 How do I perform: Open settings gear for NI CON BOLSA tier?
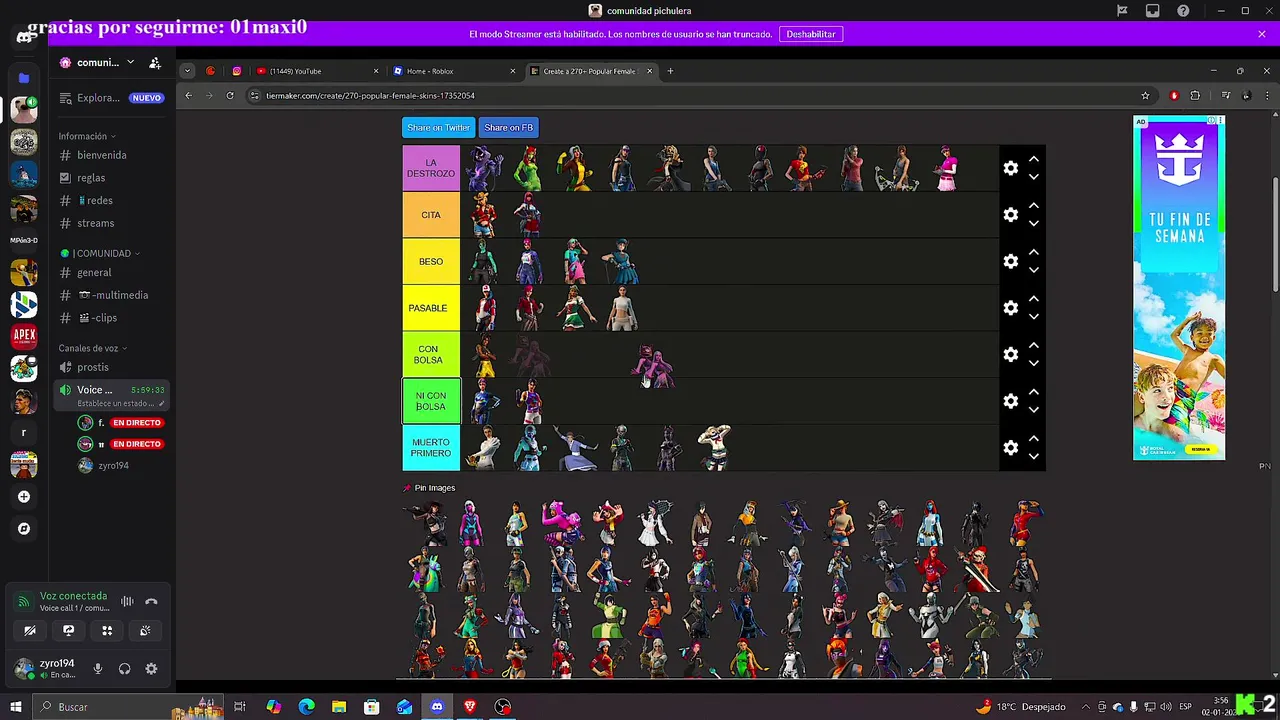pyautogui.click(x=1011, y=401)
